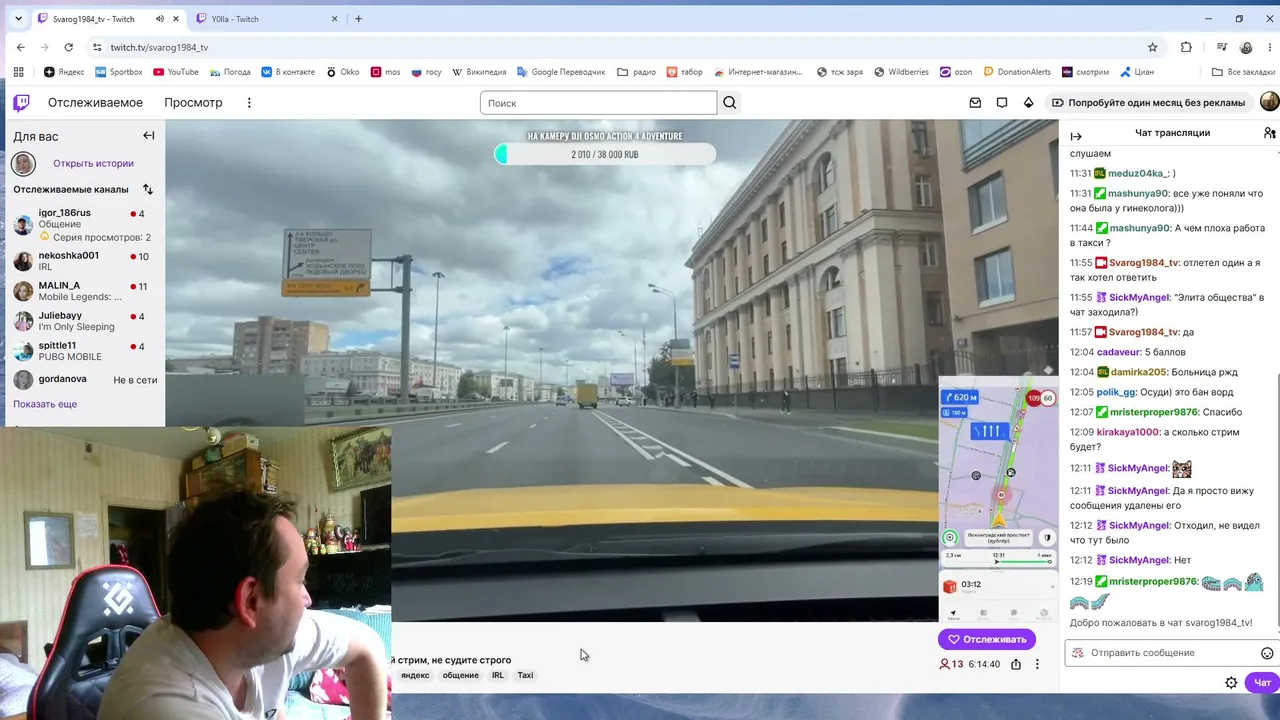The image size is (1280, 720).
Task: Open stream options three-dot menu
Action: tap(1037, 664)
